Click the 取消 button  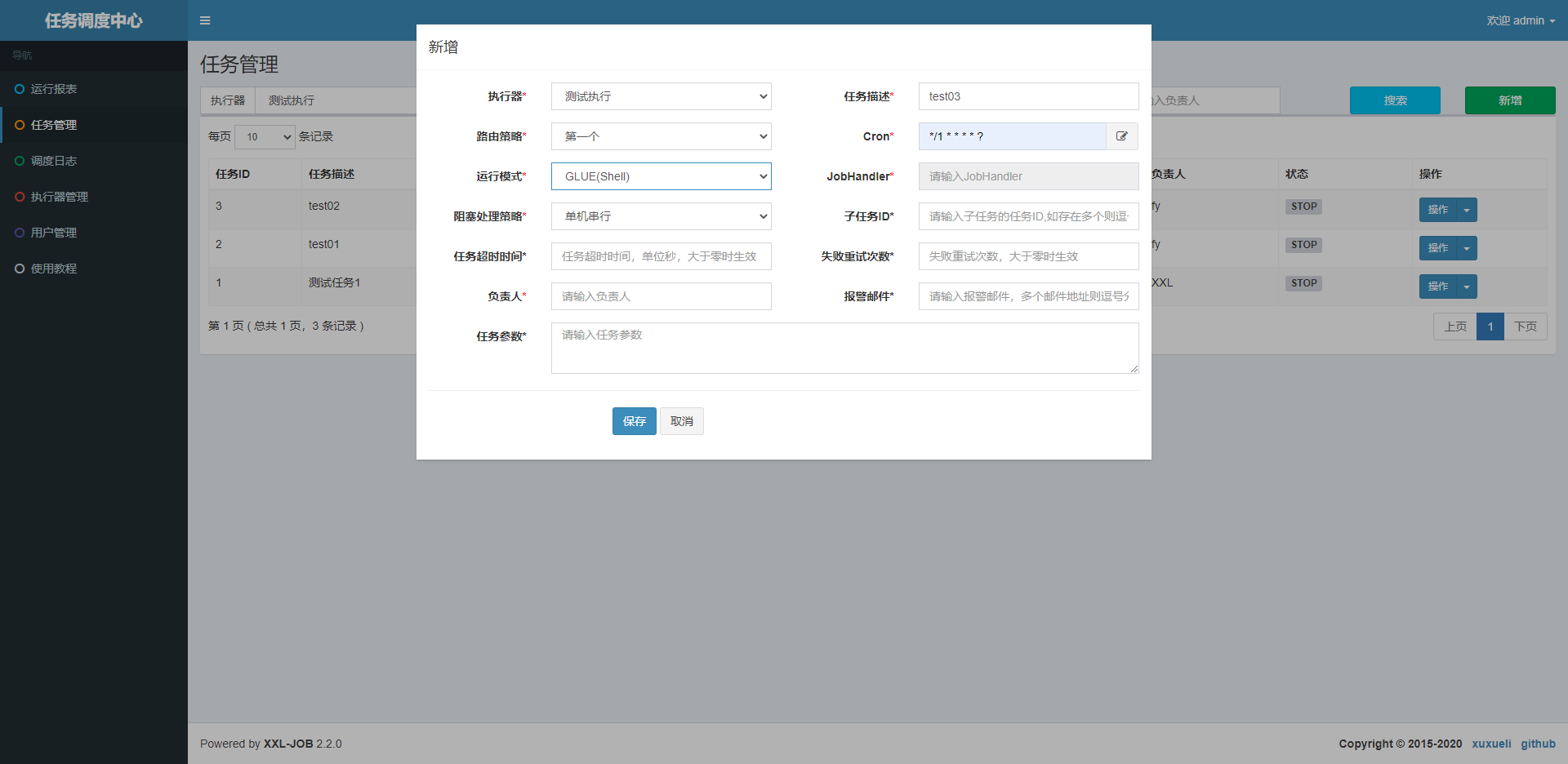click(x=682, y=421)
